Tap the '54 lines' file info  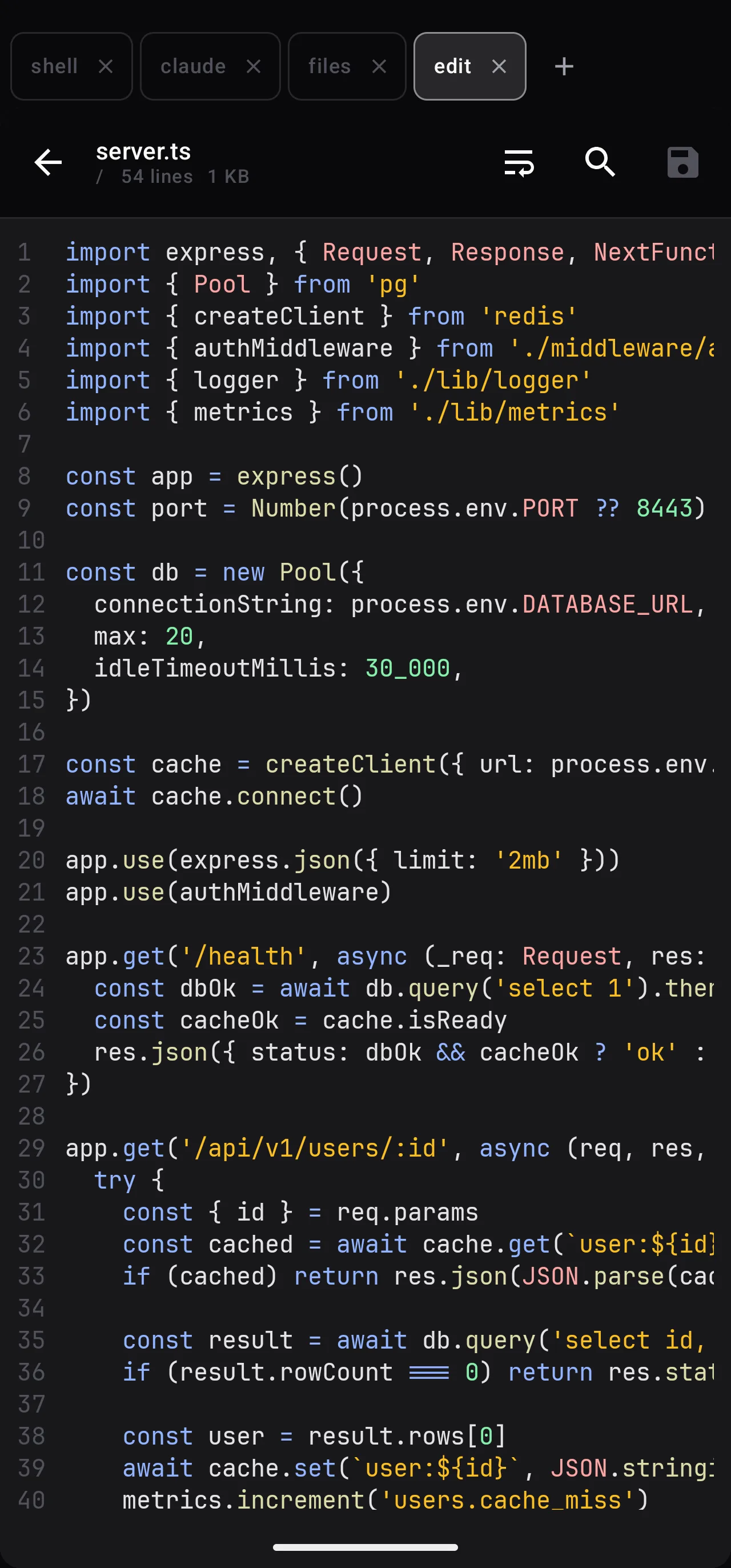pyautogui.click(x=157, y=177)
